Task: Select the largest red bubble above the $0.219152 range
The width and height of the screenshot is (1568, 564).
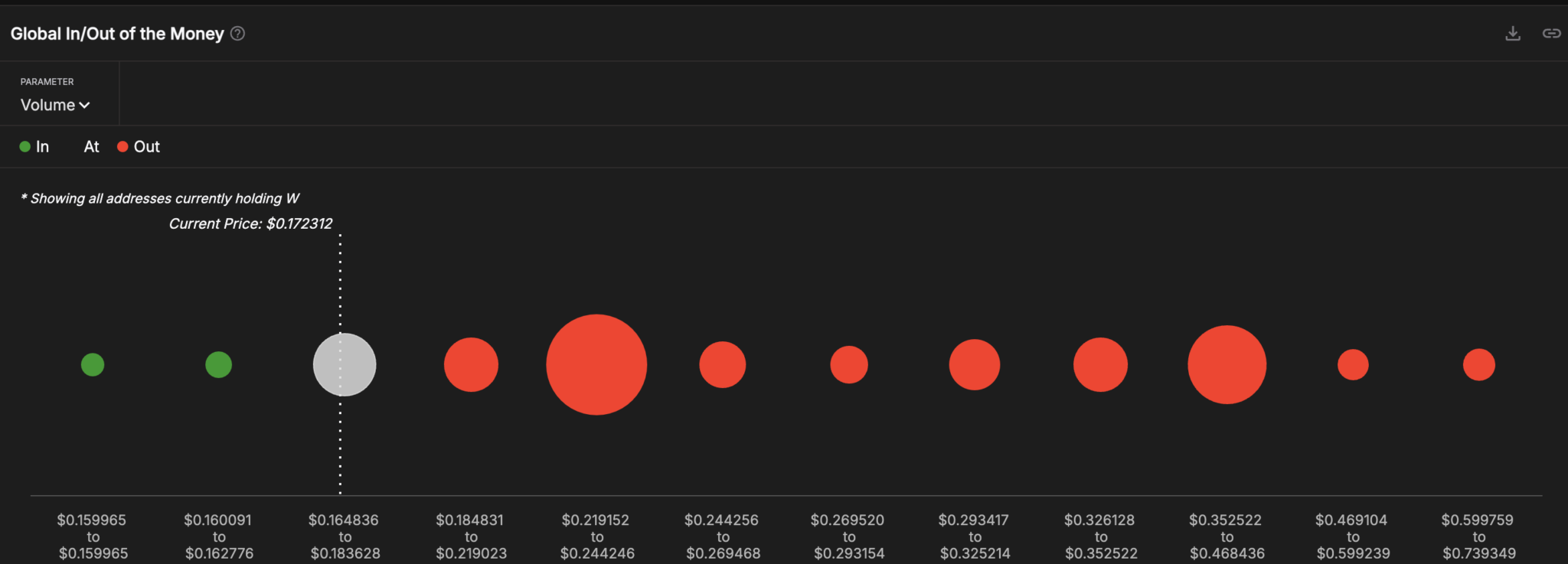Action: pyautogui.click(x=596, y=364)
